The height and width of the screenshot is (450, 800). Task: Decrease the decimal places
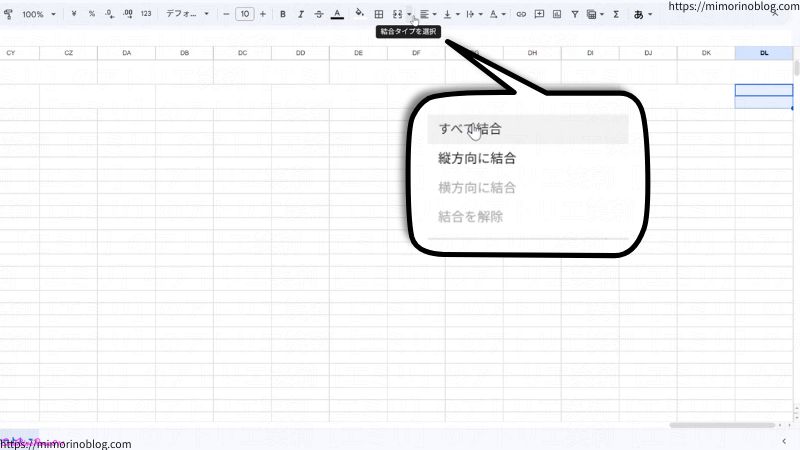pyautogui.click(x=110, y=14)
